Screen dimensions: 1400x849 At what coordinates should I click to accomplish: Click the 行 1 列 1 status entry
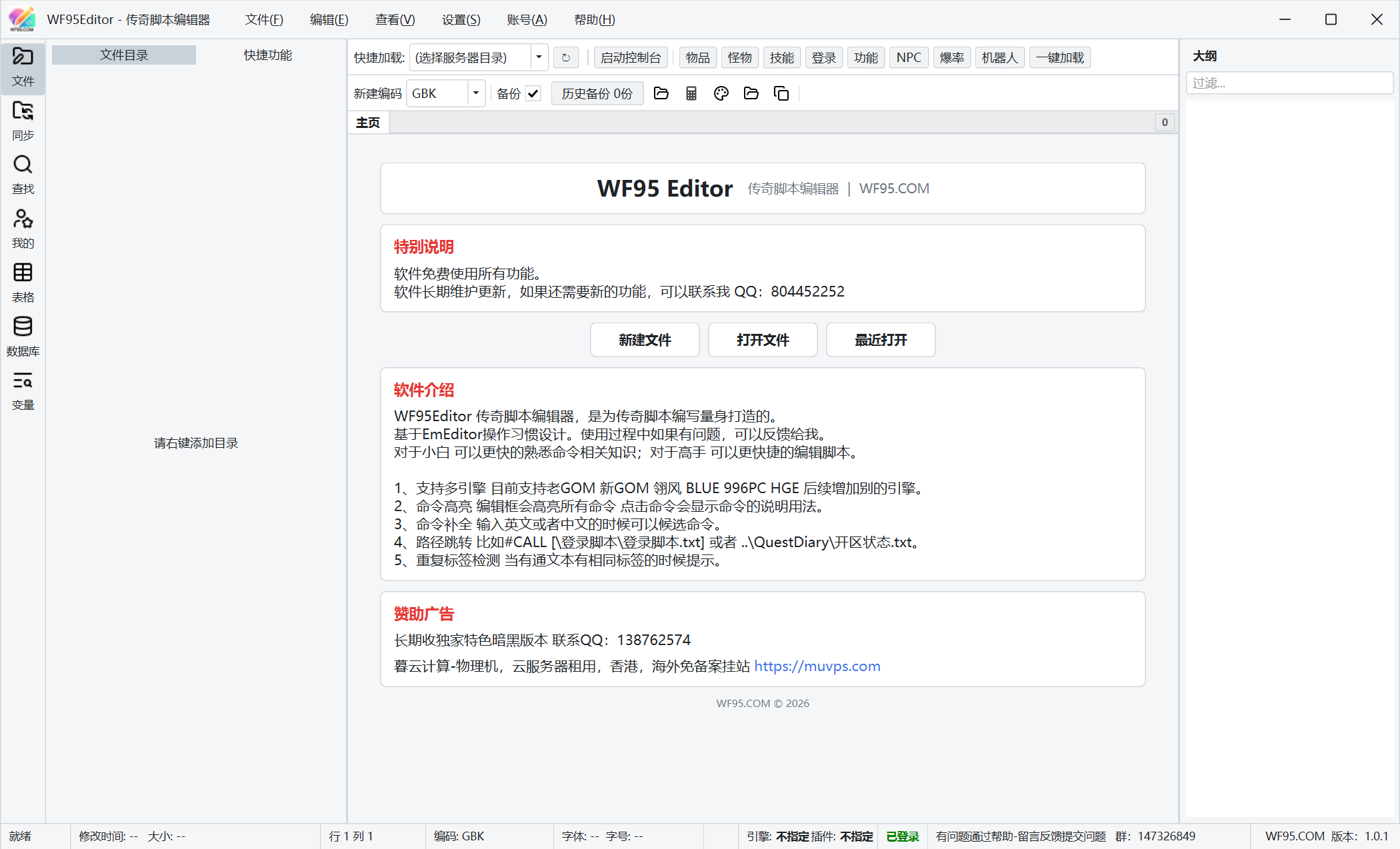pos(351,836)
